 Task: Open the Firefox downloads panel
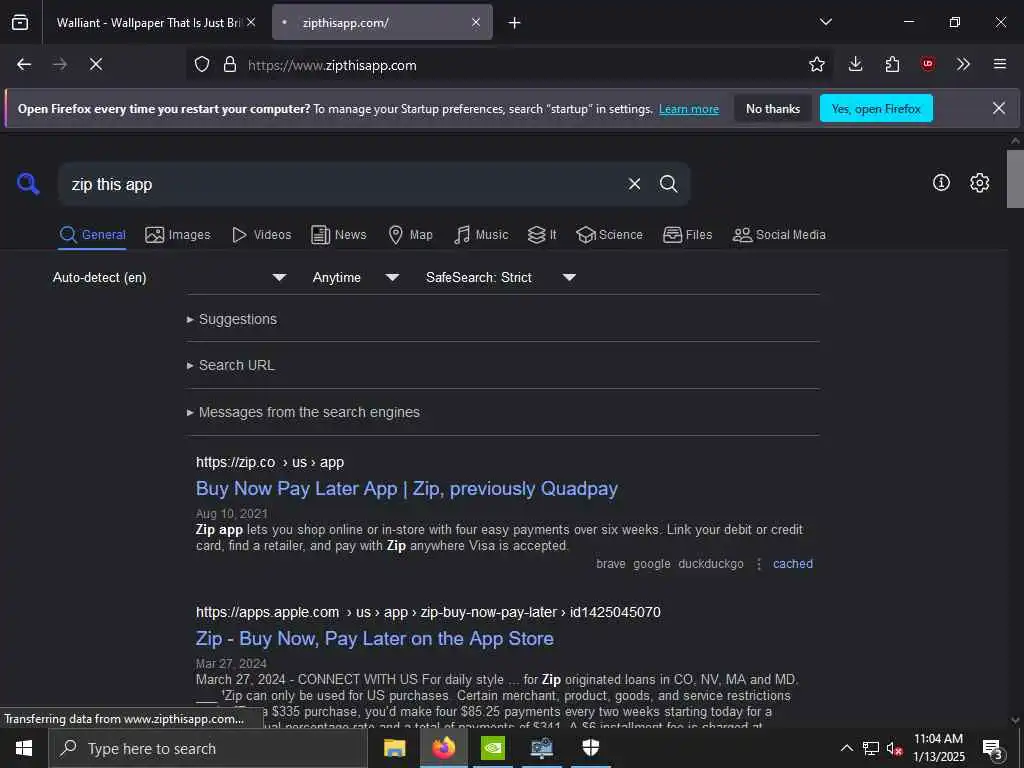click(856, 64)
